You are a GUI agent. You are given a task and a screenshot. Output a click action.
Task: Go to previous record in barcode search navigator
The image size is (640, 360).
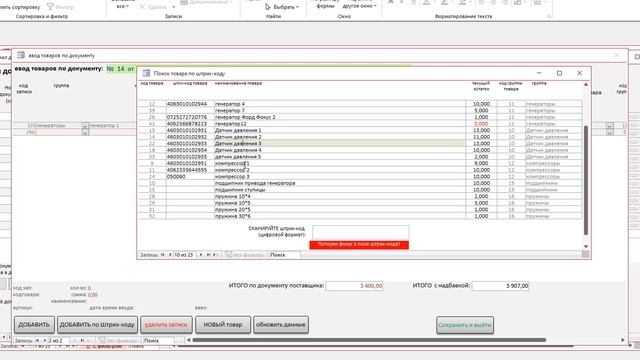(170, 255)
